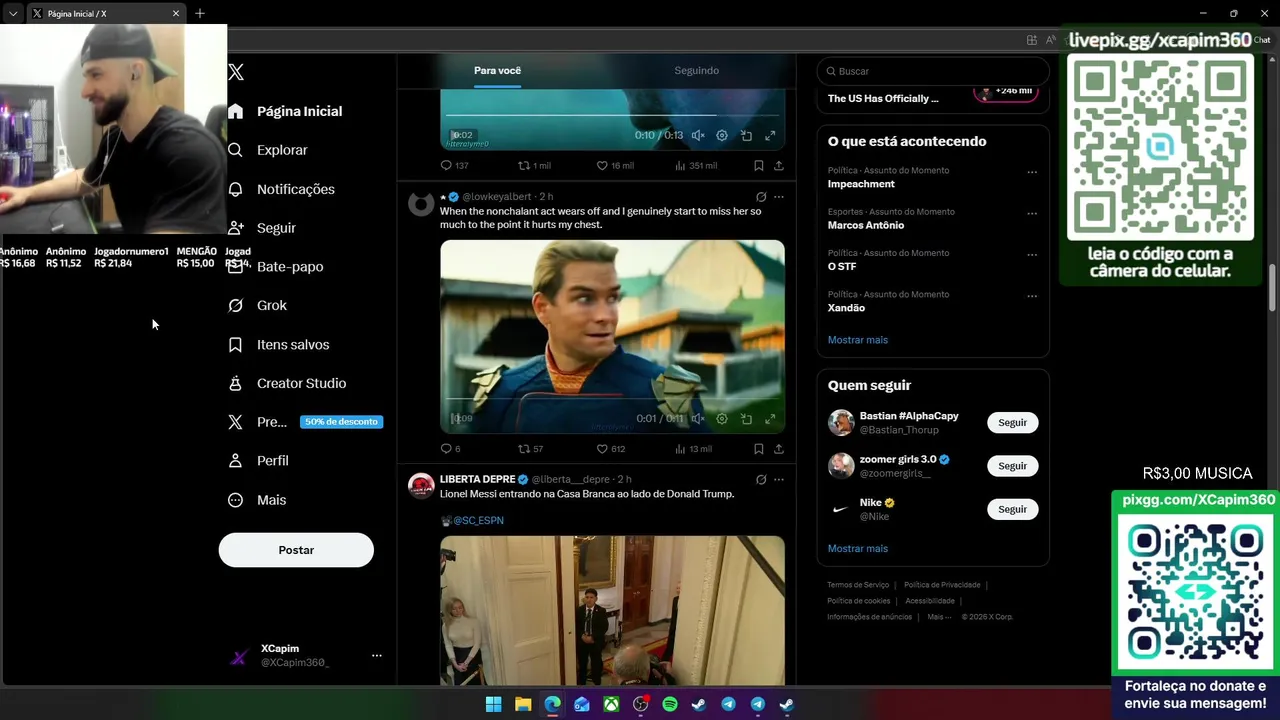Open settings gear on the top video
The image size is (1280, 720).
pos(722,135)
